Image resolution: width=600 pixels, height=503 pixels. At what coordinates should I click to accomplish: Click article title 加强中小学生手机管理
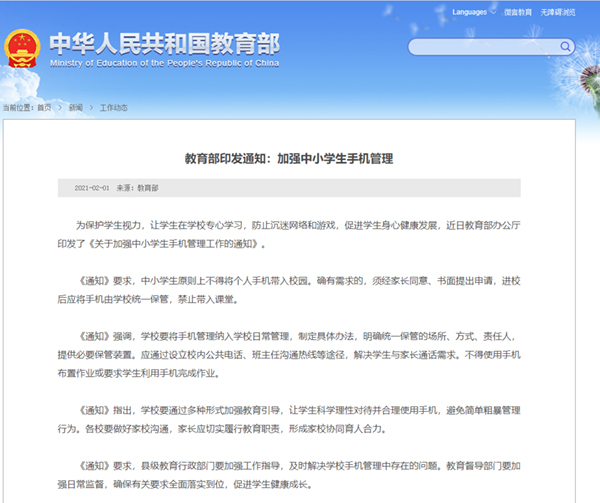(x=289, y=158)
